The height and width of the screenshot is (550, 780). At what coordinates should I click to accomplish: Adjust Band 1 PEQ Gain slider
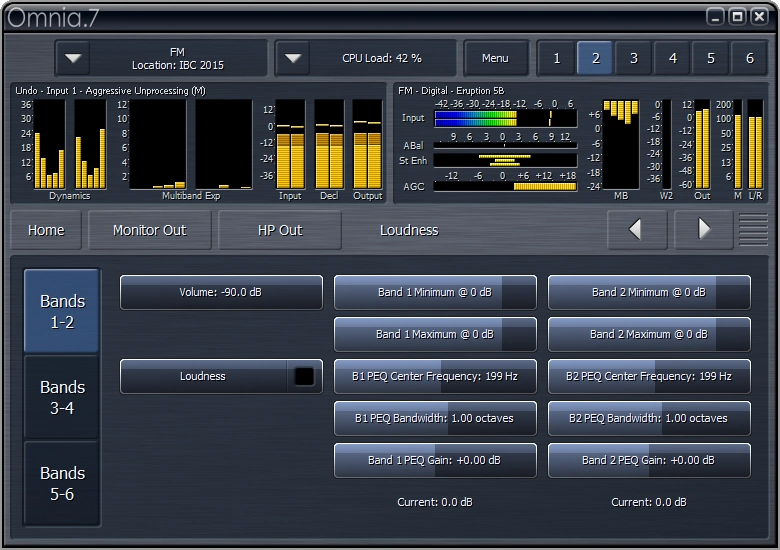435,460
